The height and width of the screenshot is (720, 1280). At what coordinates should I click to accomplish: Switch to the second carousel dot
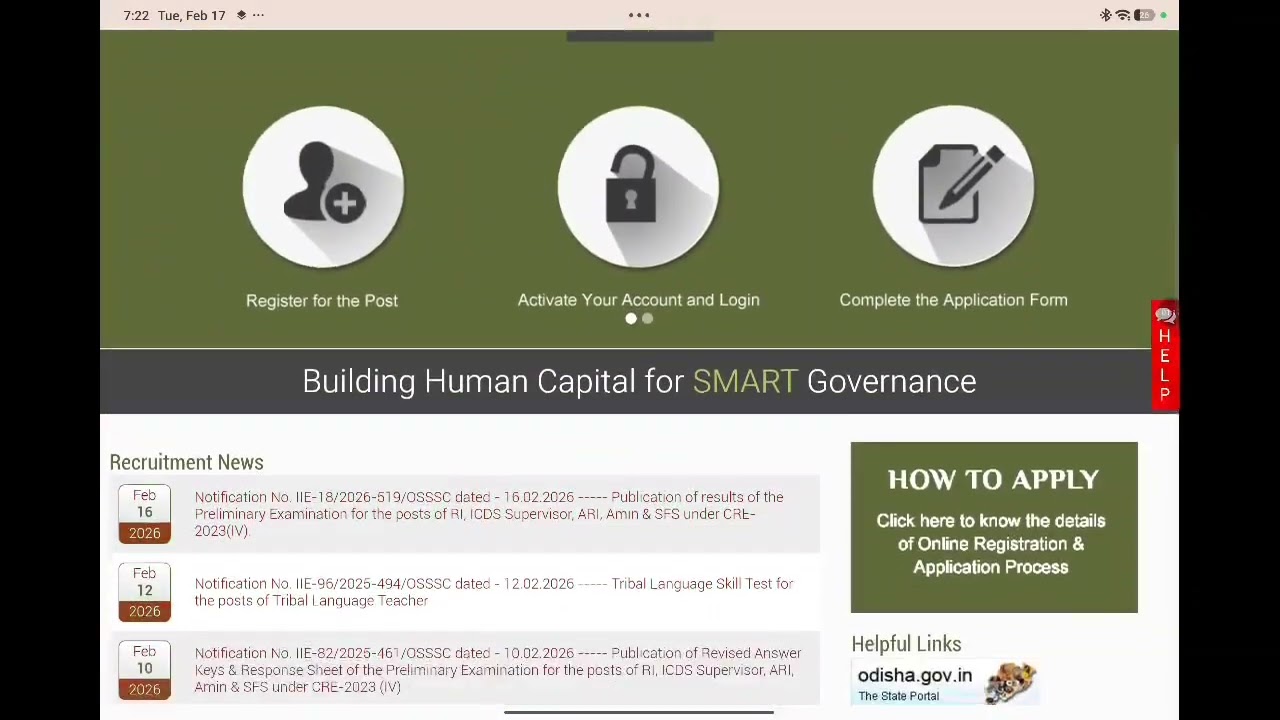647,319
